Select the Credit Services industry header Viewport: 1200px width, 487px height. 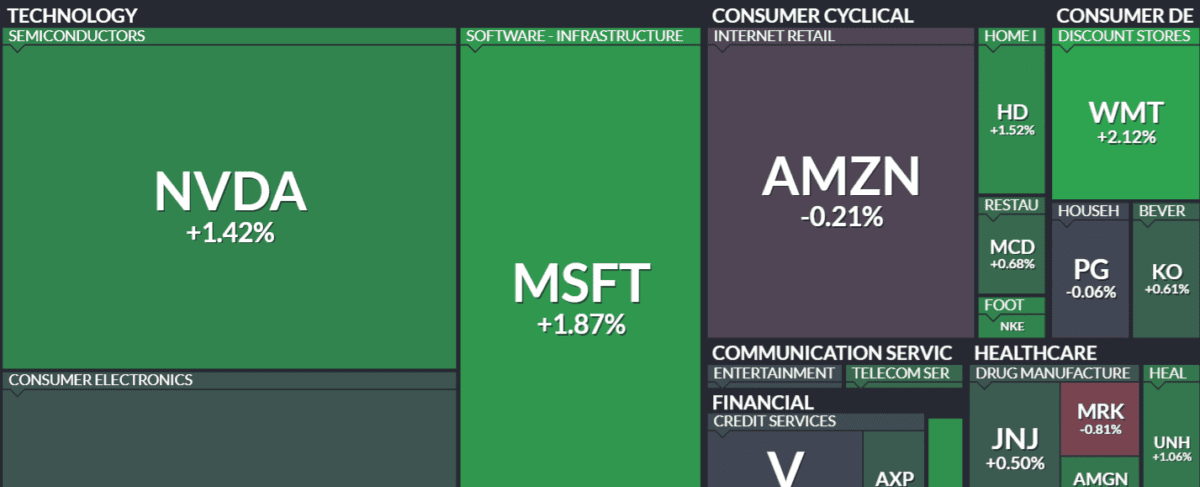point(774,421)
